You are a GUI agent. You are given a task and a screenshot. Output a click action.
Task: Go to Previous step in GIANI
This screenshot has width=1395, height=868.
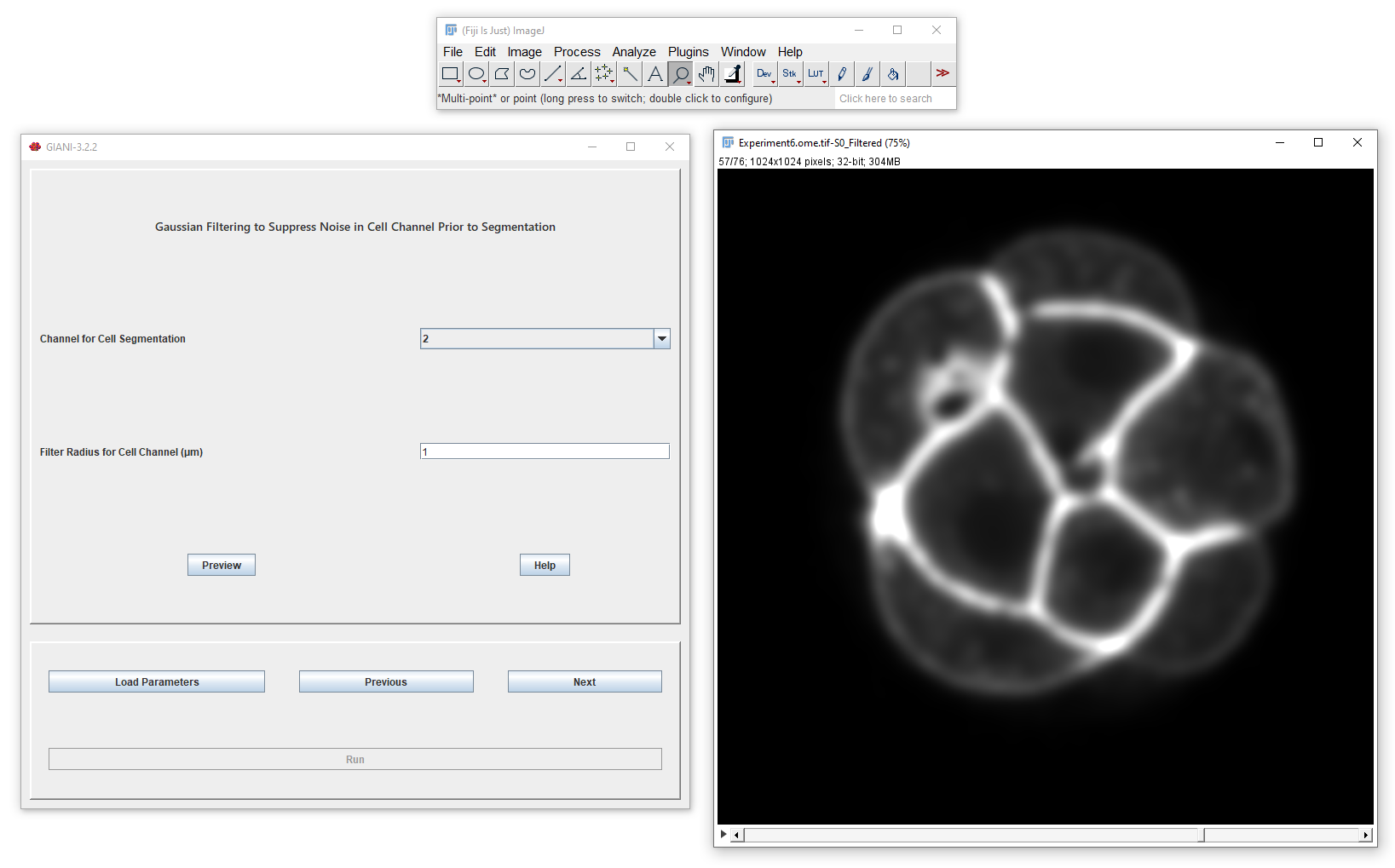tap(386, 681)
